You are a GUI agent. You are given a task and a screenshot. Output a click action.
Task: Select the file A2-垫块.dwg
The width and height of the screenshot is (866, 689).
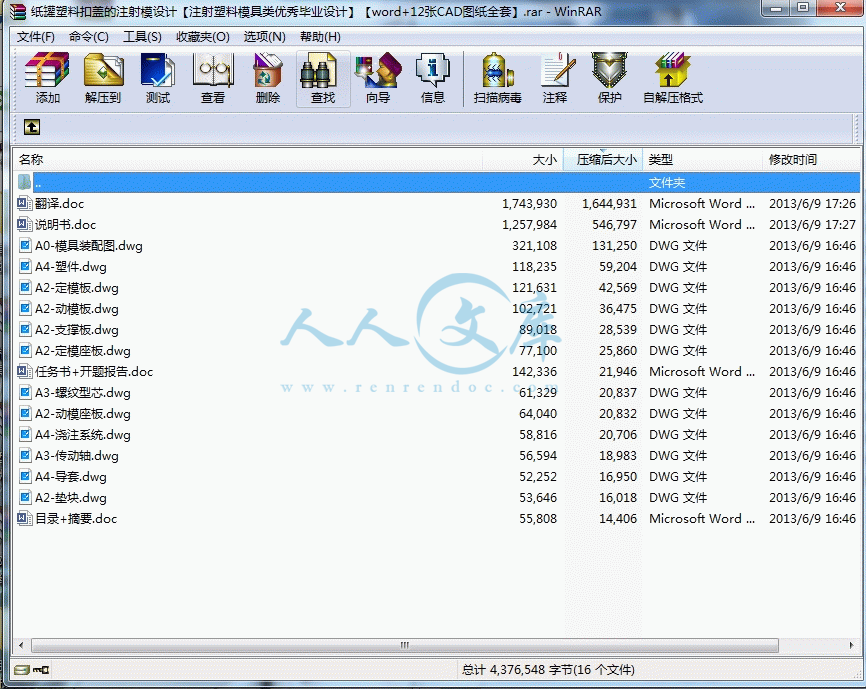coord(71,497)
